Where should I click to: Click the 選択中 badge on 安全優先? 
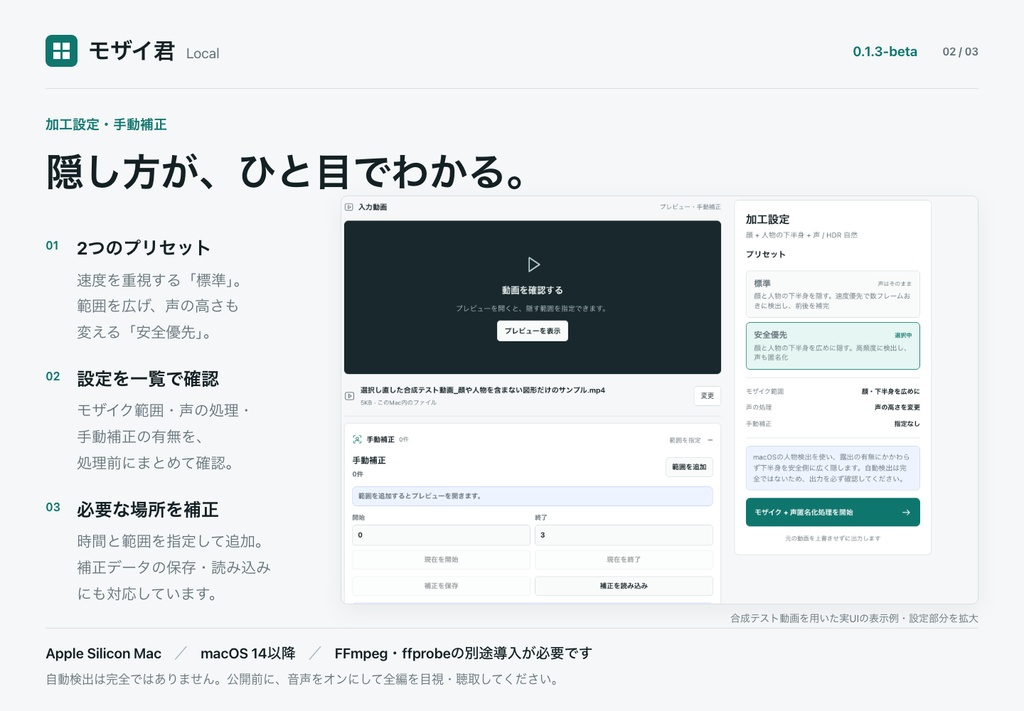[903, 335]
